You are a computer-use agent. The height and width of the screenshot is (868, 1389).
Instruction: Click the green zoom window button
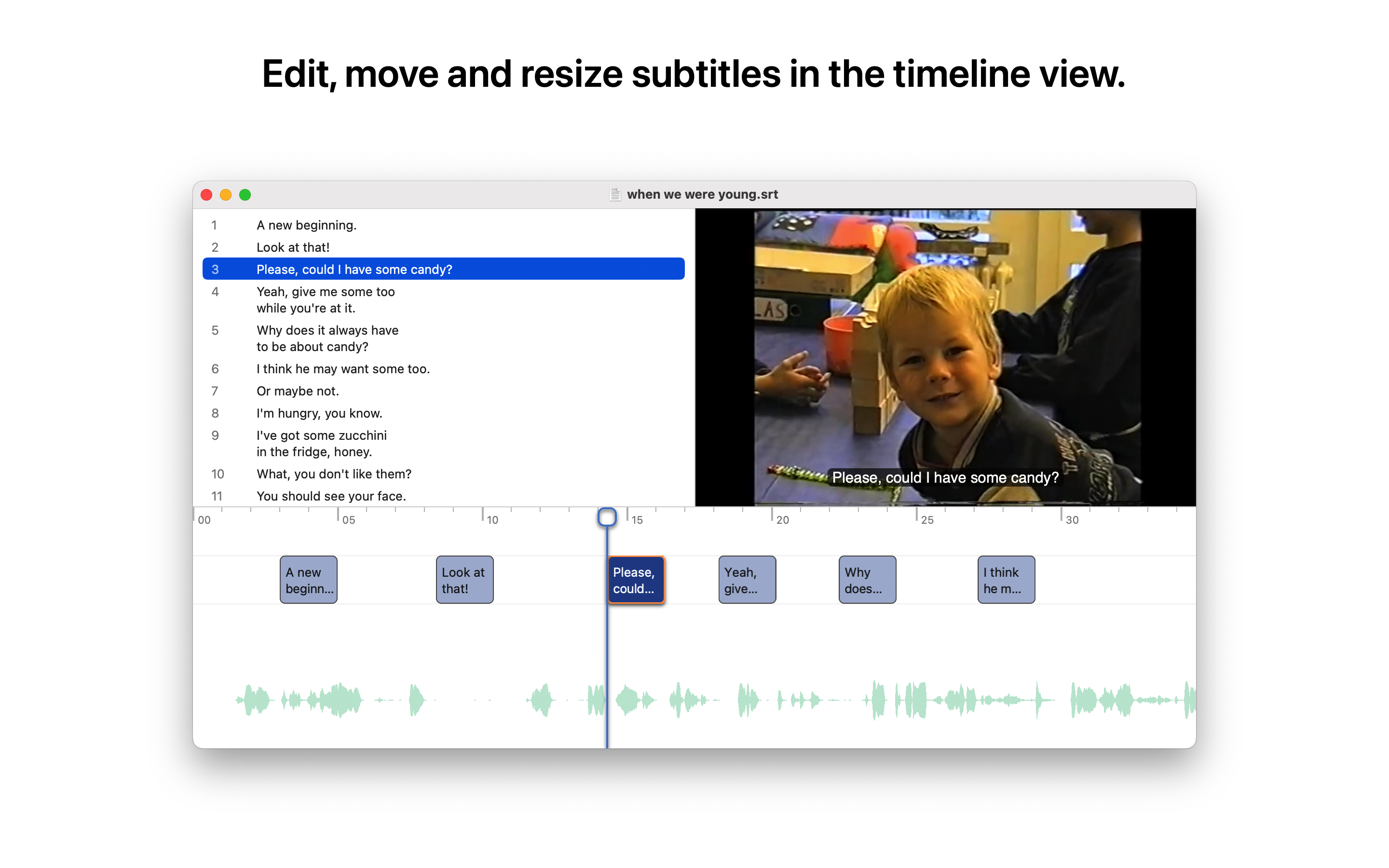(245, 195)
